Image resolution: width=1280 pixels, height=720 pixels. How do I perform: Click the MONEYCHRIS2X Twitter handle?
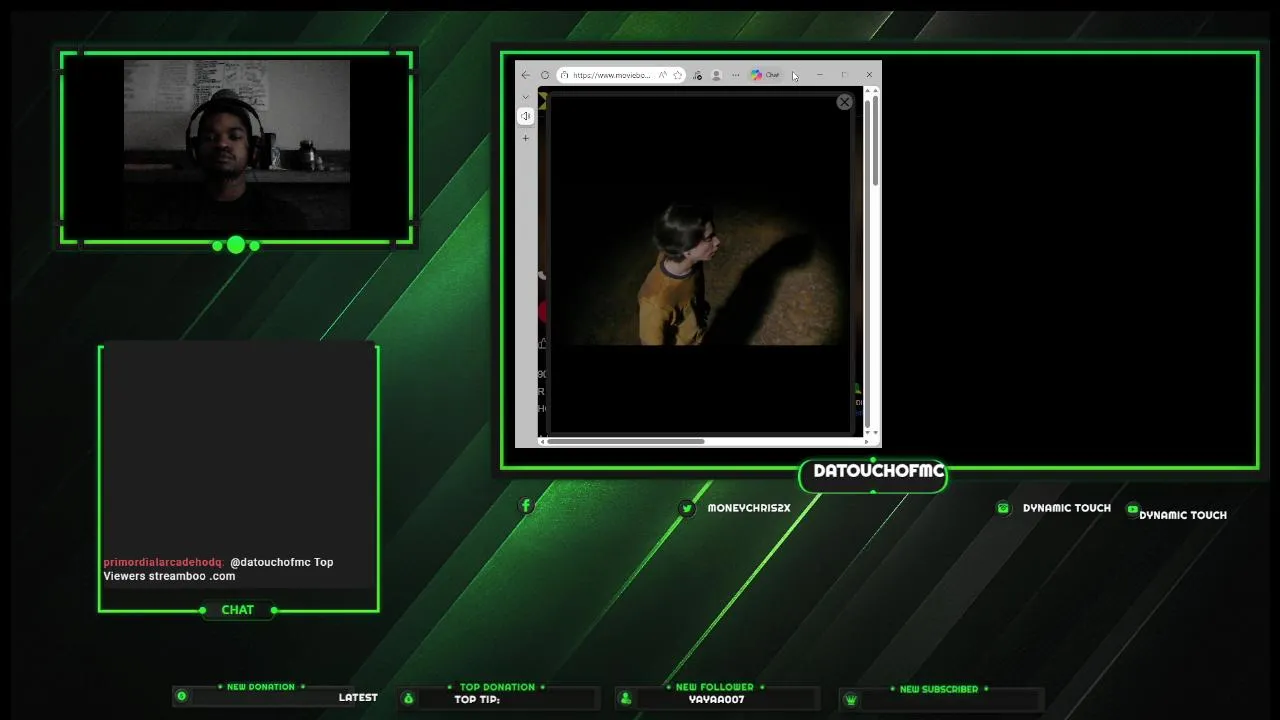pyautogui.click(x=749, y=508)
